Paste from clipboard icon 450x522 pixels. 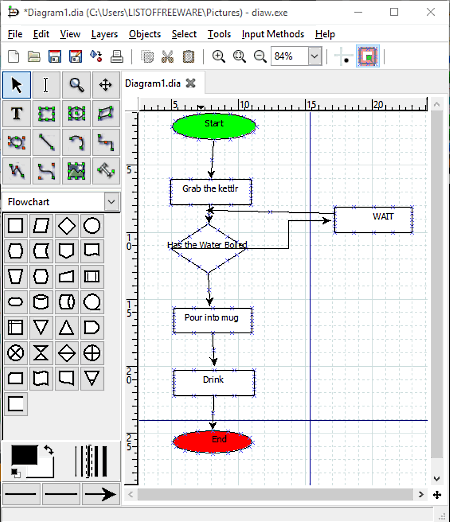pos(188,56)
